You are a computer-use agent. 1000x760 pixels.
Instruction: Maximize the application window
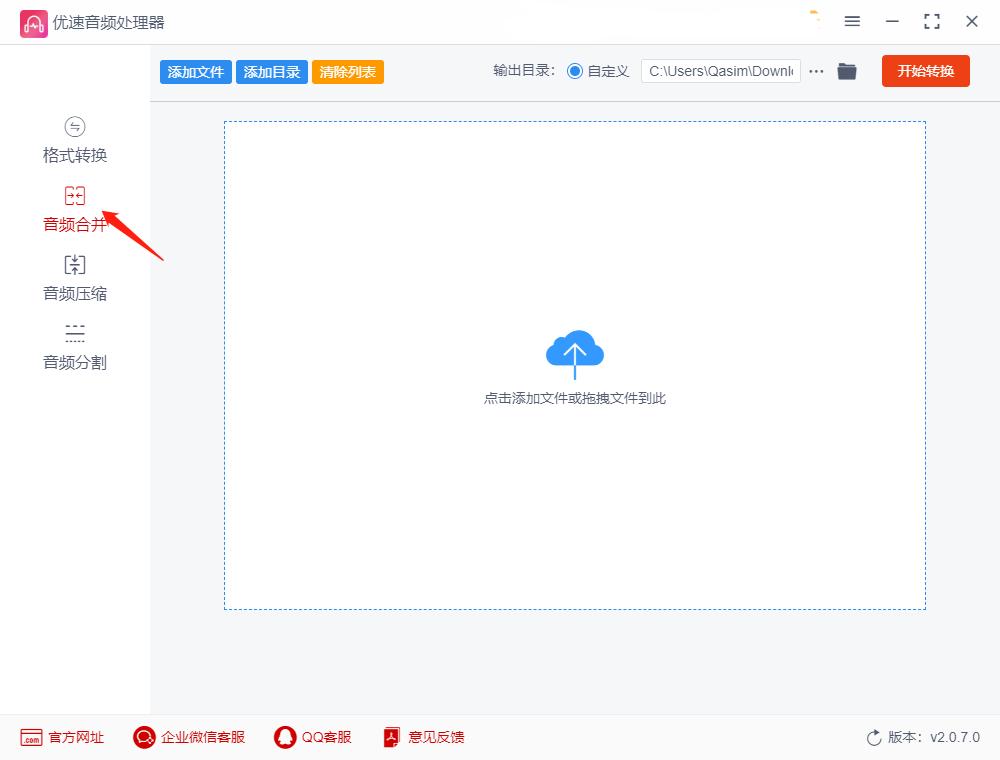(x=932, y=22)
